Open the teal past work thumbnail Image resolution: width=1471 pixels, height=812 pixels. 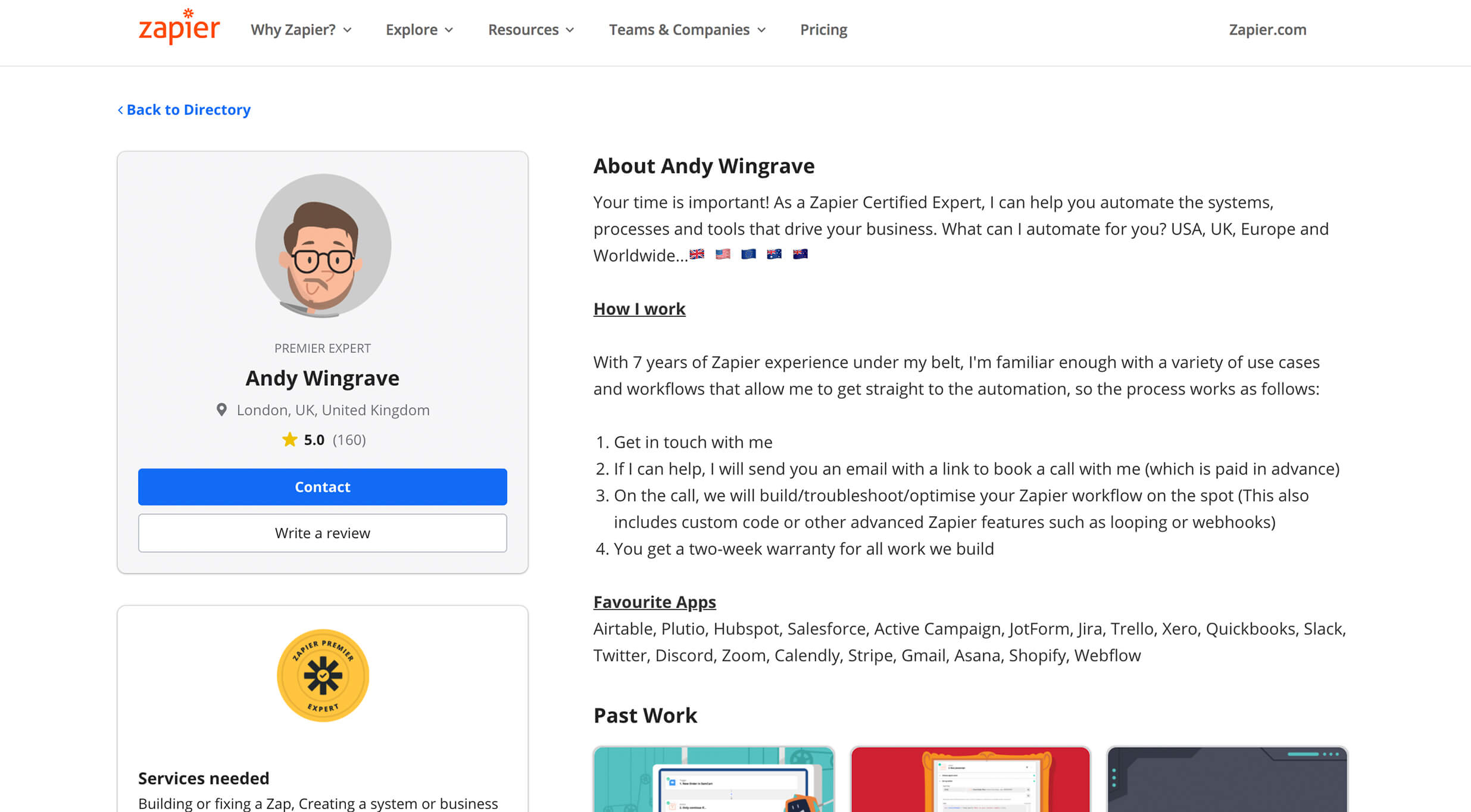[713, 779]
